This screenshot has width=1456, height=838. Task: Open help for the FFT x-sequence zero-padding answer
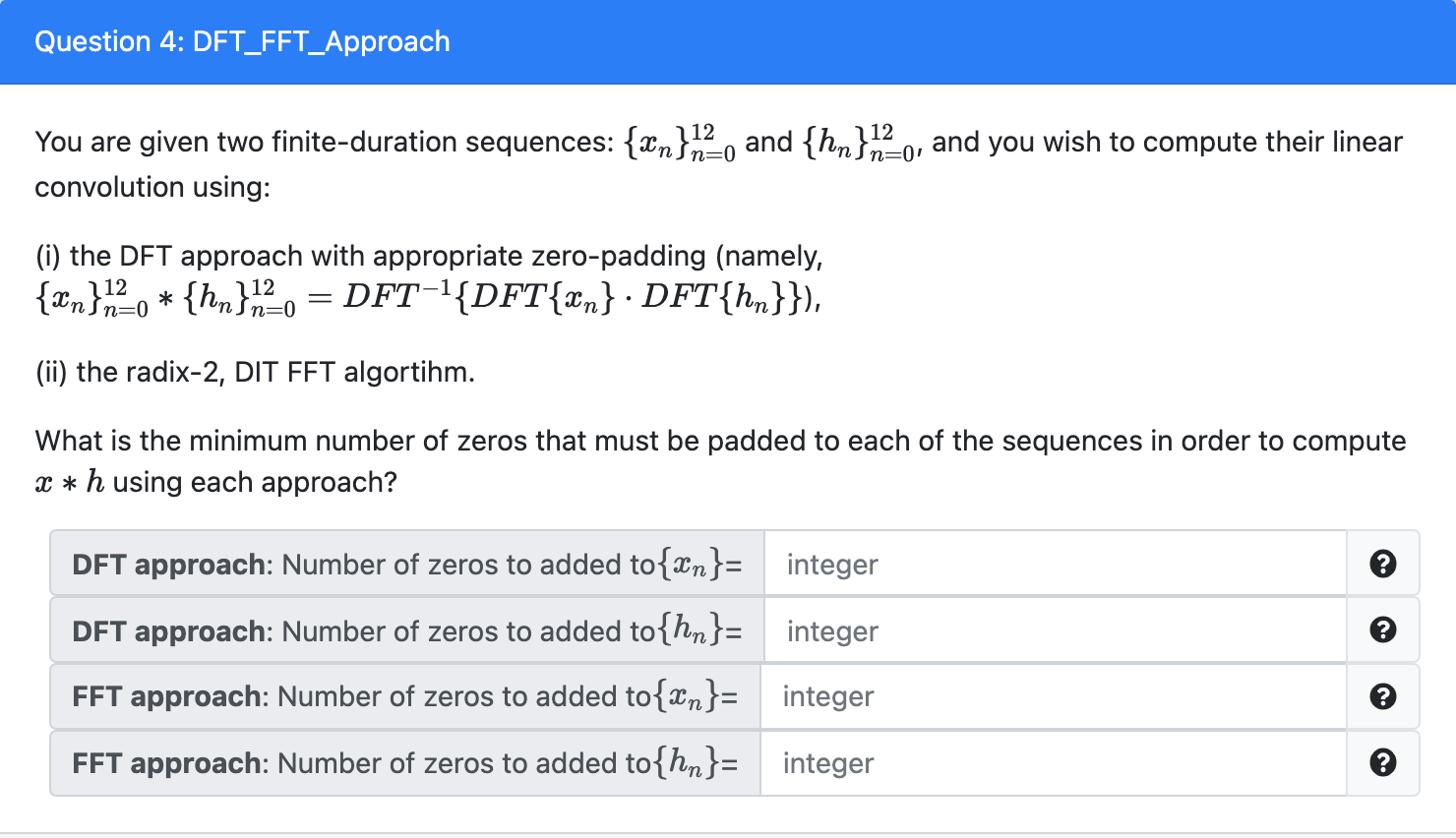click(x=1383, y=695)
